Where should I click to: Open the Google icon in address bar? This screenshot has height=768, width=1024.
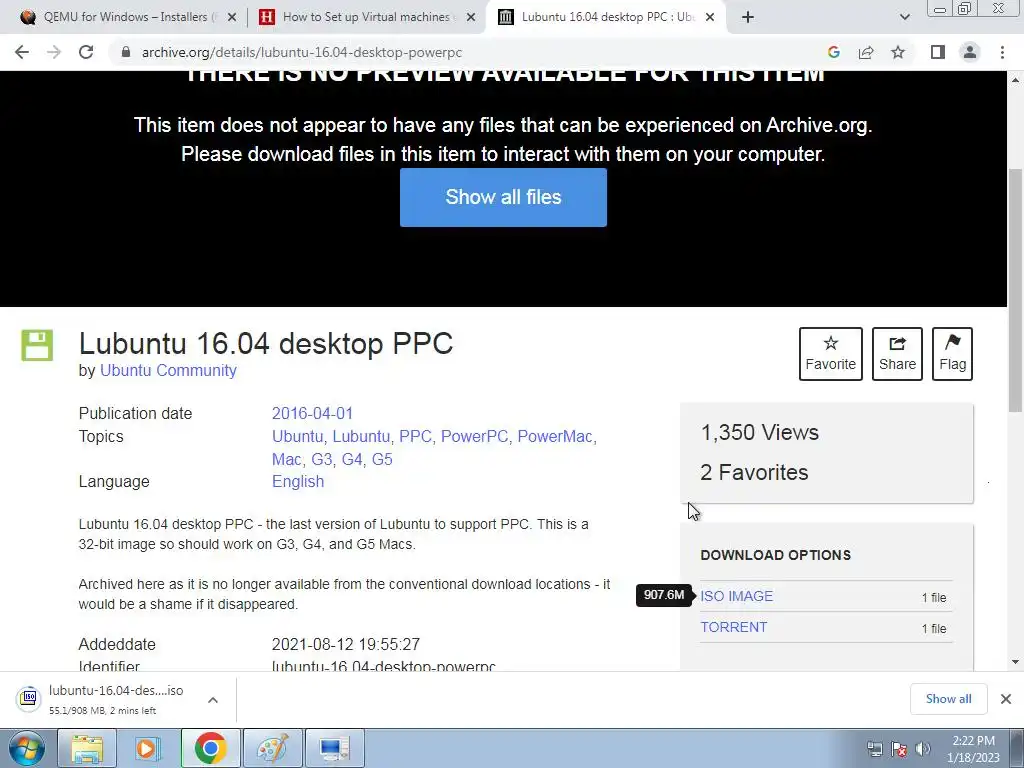833,52
